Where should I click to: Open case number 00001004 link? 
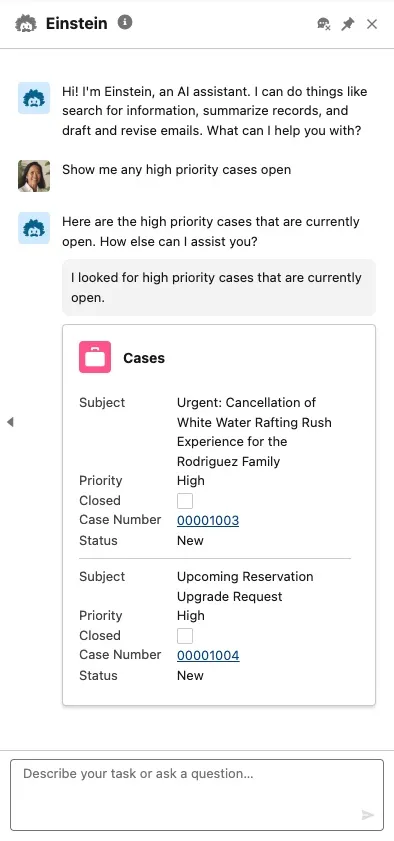coord(208,655)
